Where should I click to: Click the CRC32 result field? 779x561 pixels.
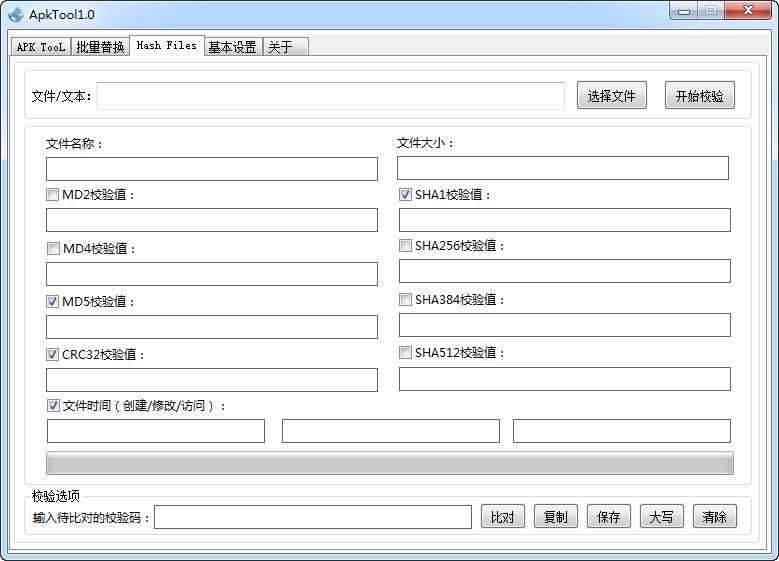pyautogui.click(x=212, y=380)
